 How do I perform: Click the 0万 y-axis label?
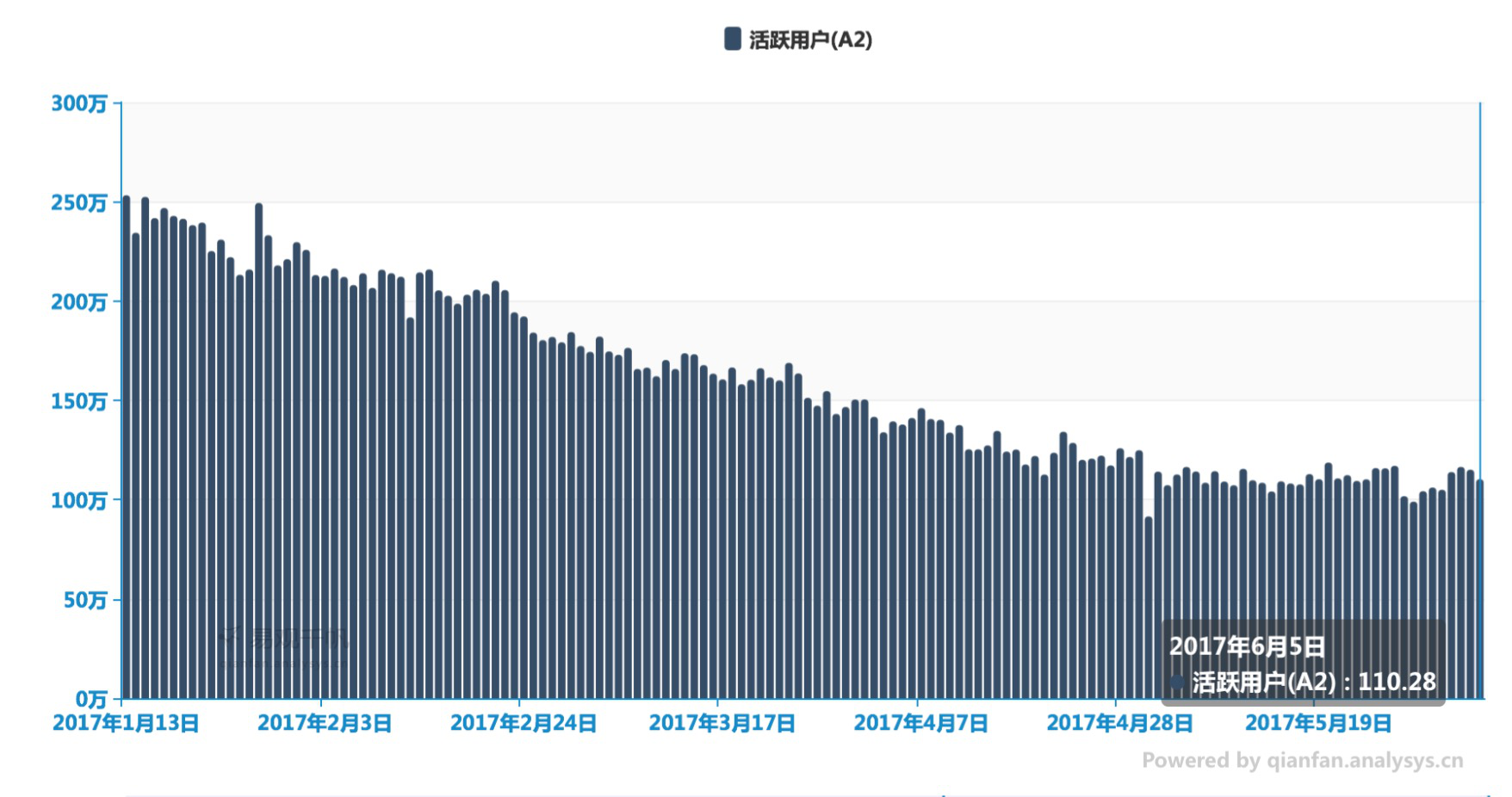pyautogui.click(x=90, y=698)
